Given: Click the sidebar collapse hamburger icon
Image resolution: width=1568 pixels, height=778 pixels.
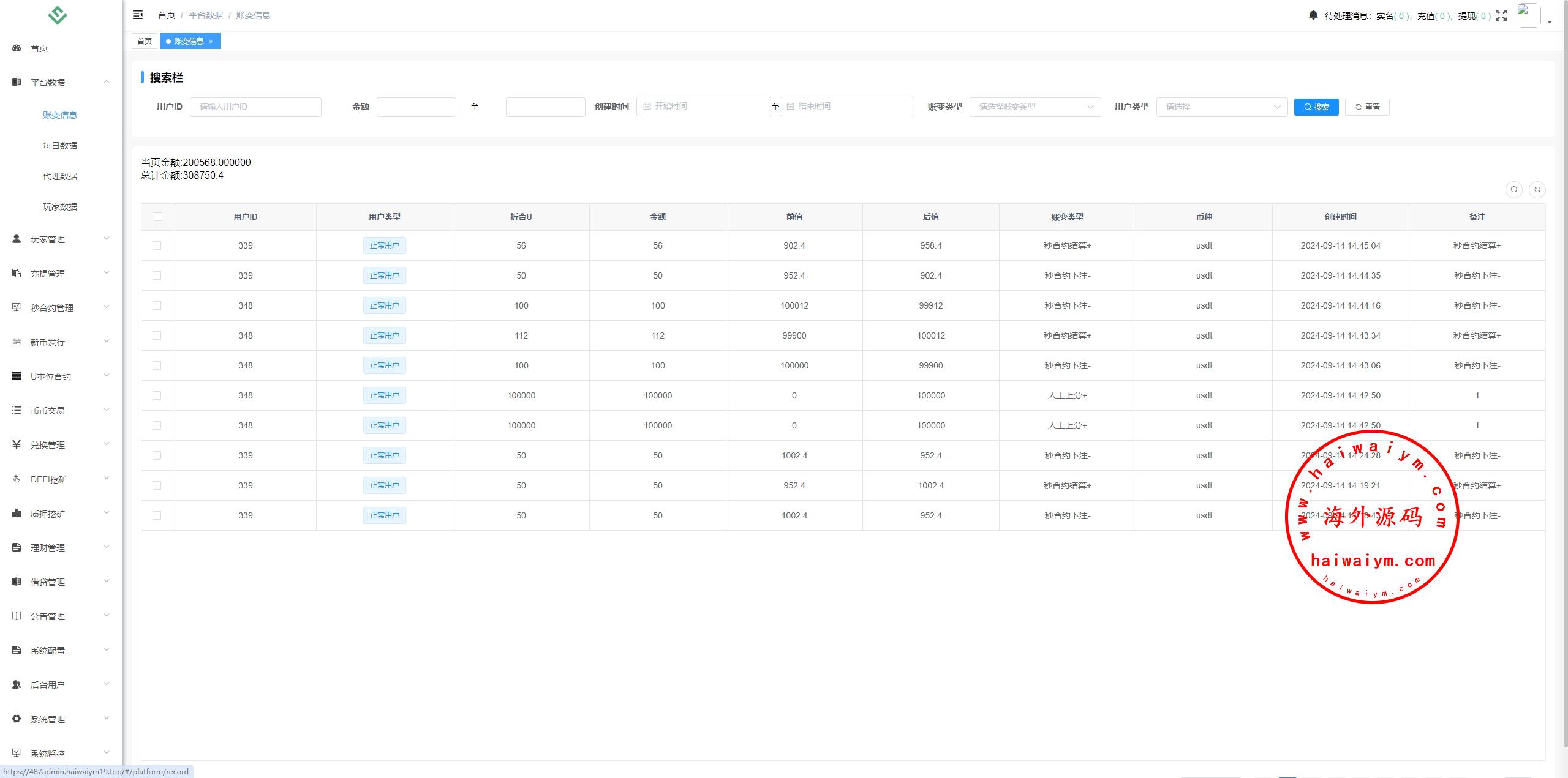Looking at the screenshot, I should (138, 15).
